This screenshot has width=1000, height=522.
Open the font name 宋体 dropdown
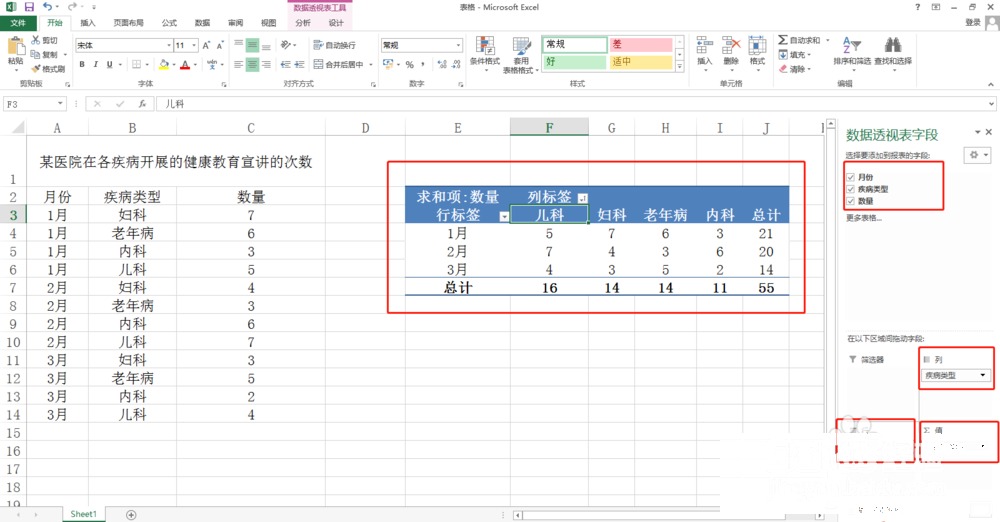169,45
